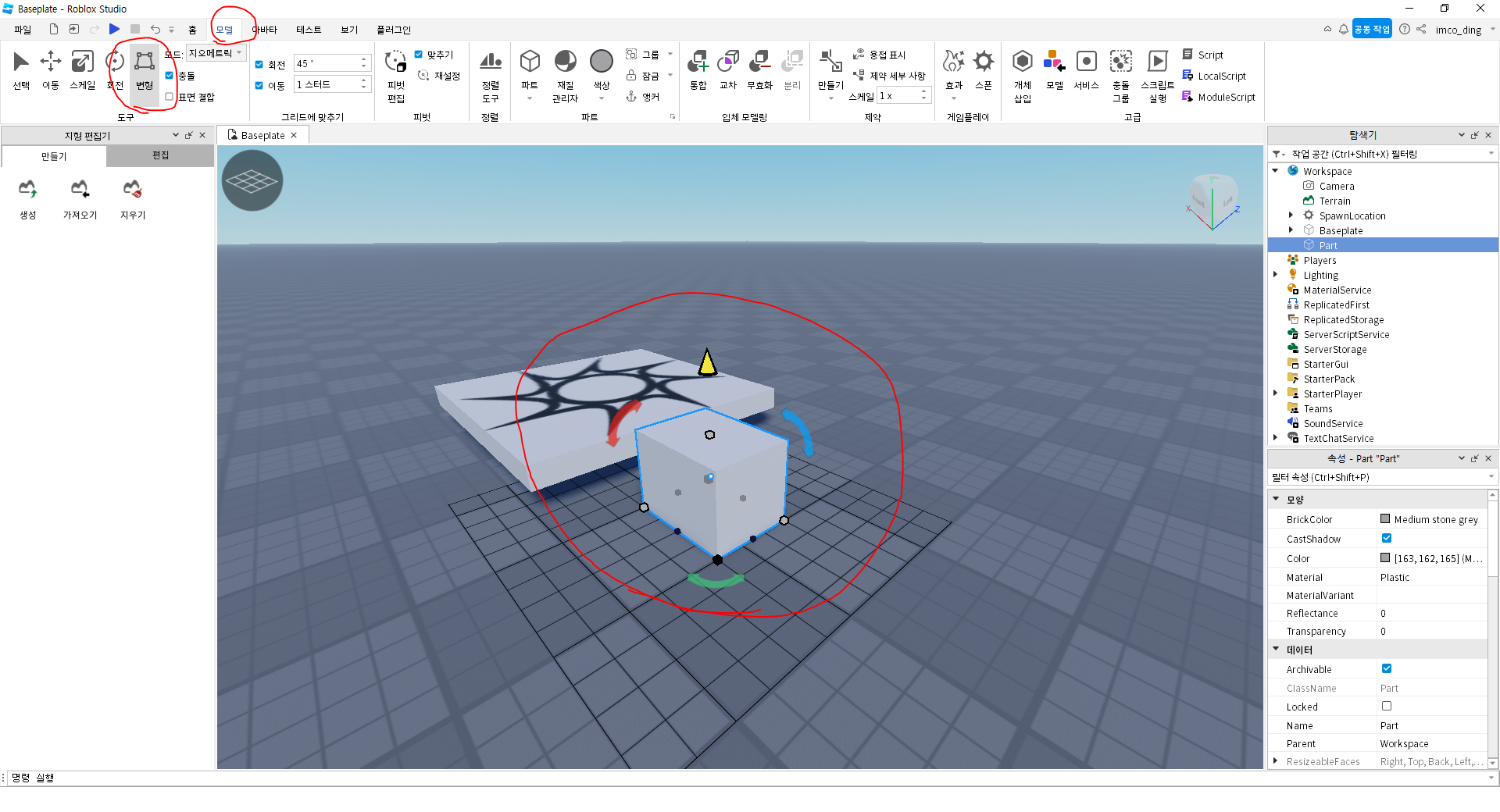Expand the StarterPlayer tree node
The height and width of the screenshot is (812, 1500).
1276,394
